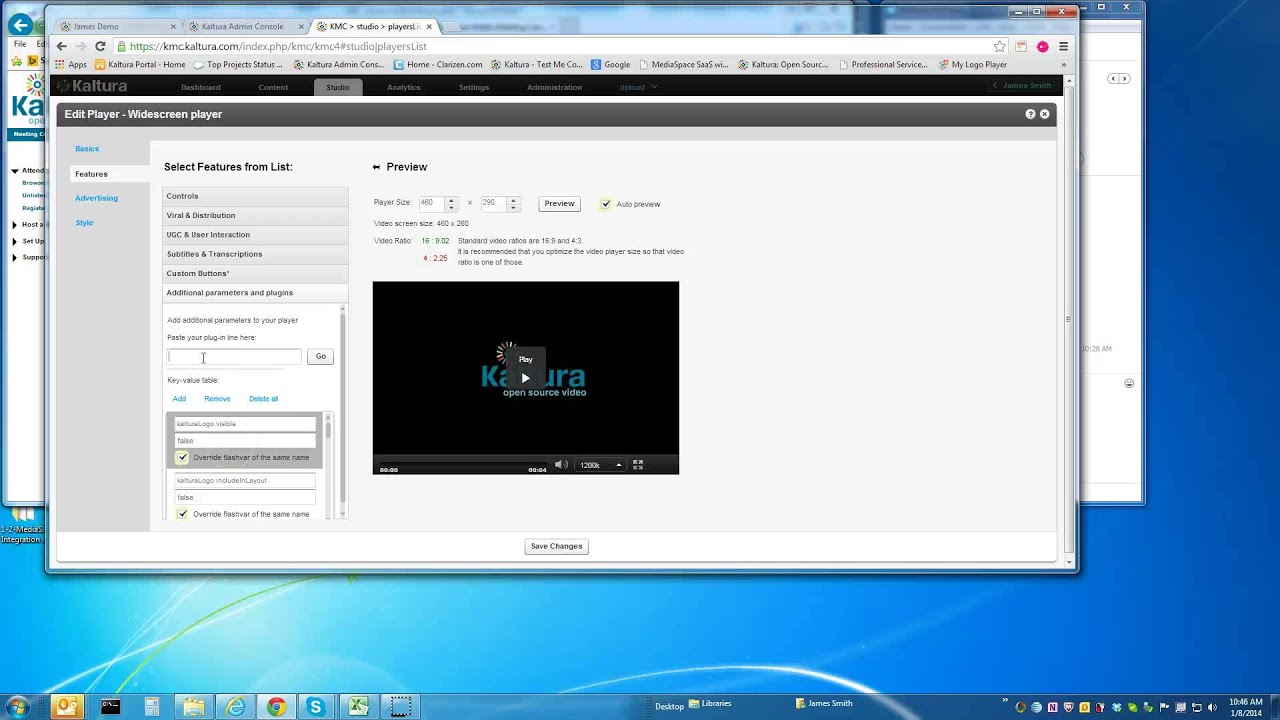Image resolution: width=1280 pixels, height=720 pixels.
Task: Click the Windows Start button
Action: click(x=18, y=706)
